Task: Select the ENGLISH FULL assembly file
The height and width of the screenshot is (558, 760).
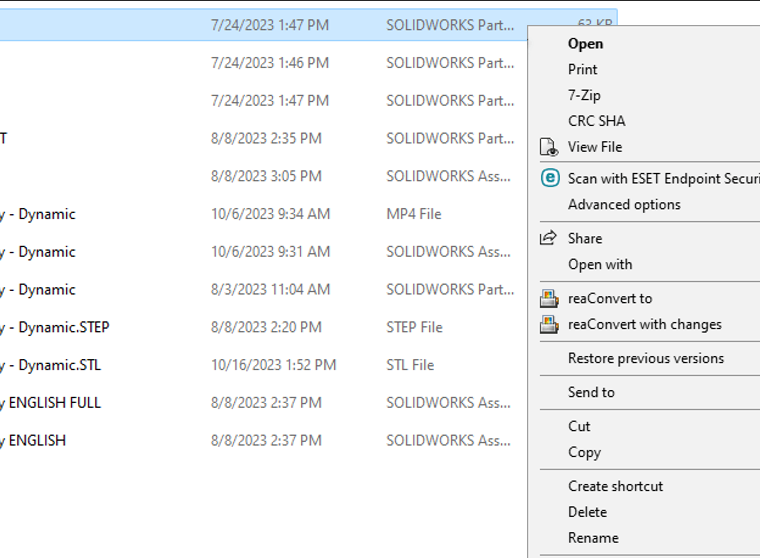Action: 262,403
